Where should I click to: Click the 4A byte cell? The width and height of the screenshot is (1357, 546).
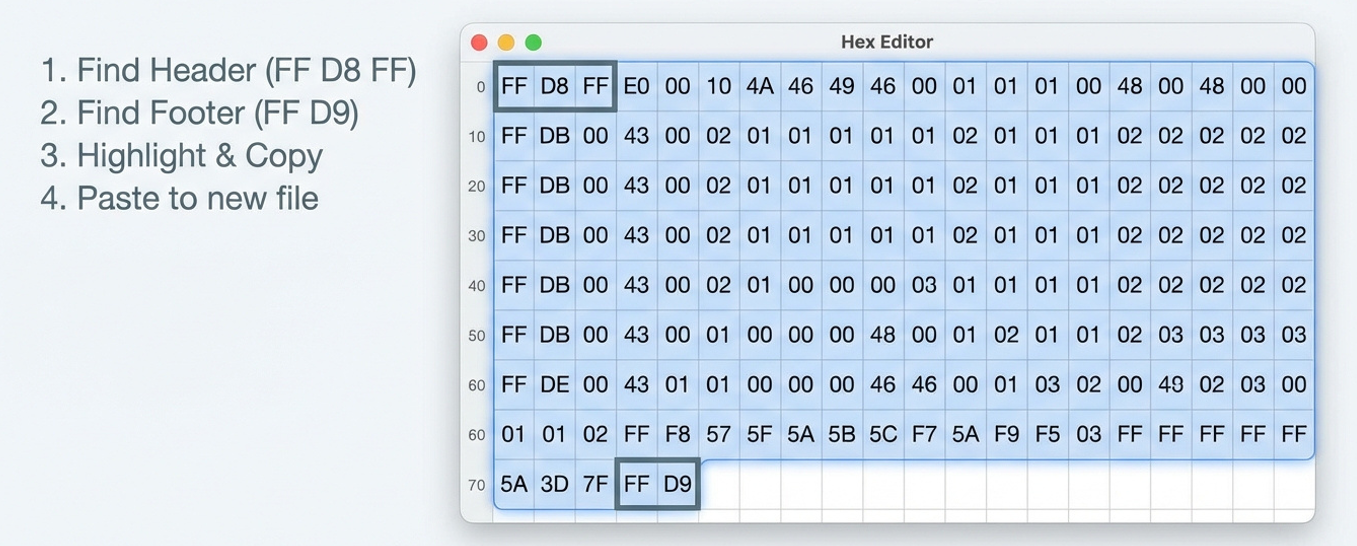tap(760, 86)
